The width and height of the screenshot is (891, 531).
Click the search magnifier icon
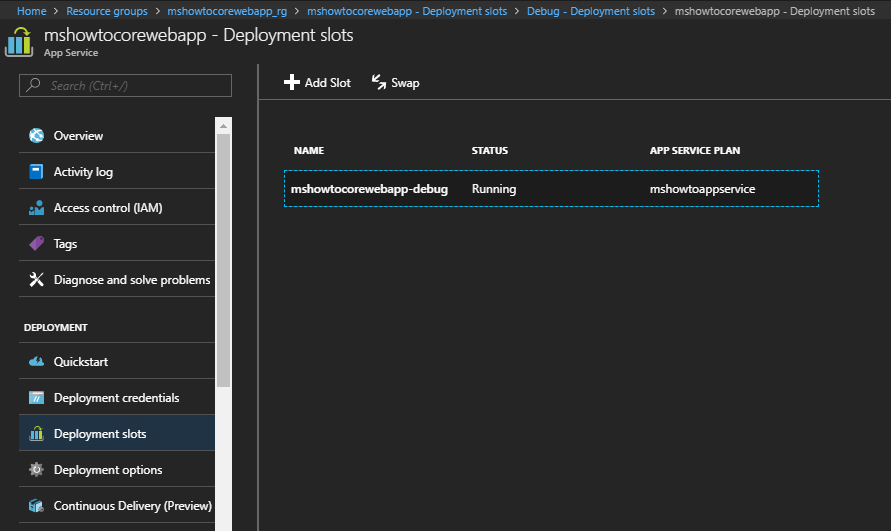(34, 85)
